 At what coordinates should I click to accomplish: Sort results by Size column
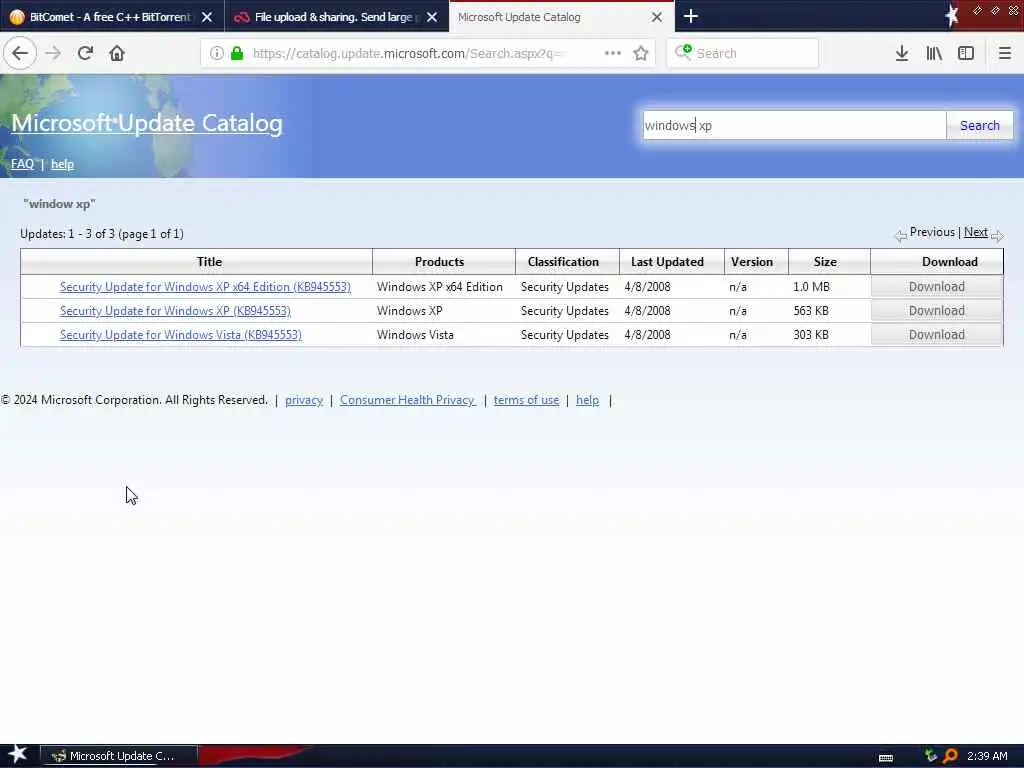825,262
